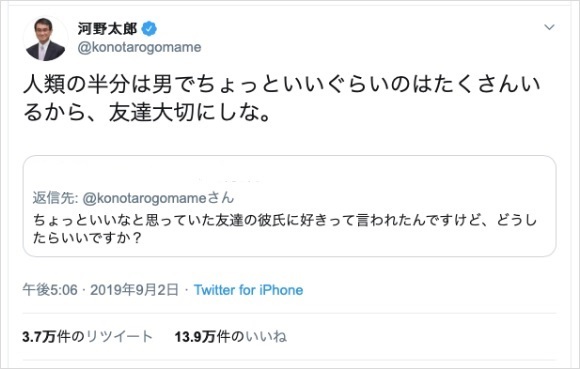Click the いいね label

(266, 337)
